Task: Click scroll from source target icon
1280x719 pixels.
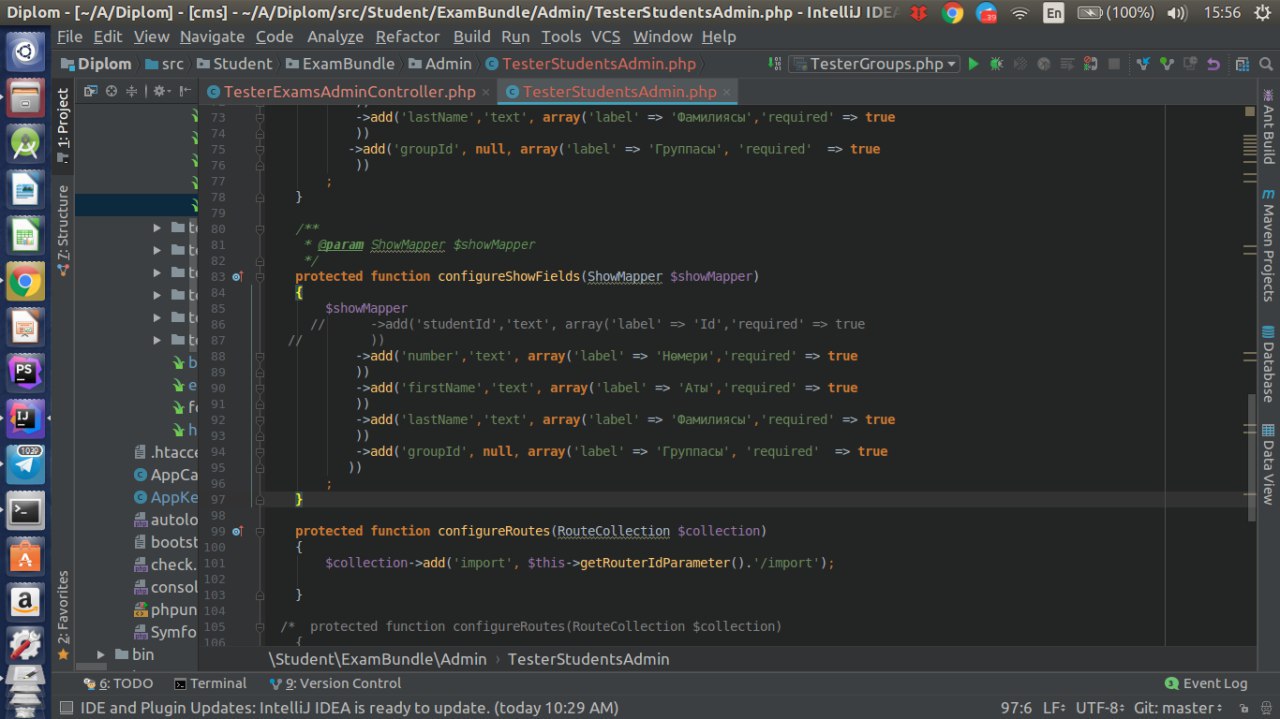Action: [111, 91]
